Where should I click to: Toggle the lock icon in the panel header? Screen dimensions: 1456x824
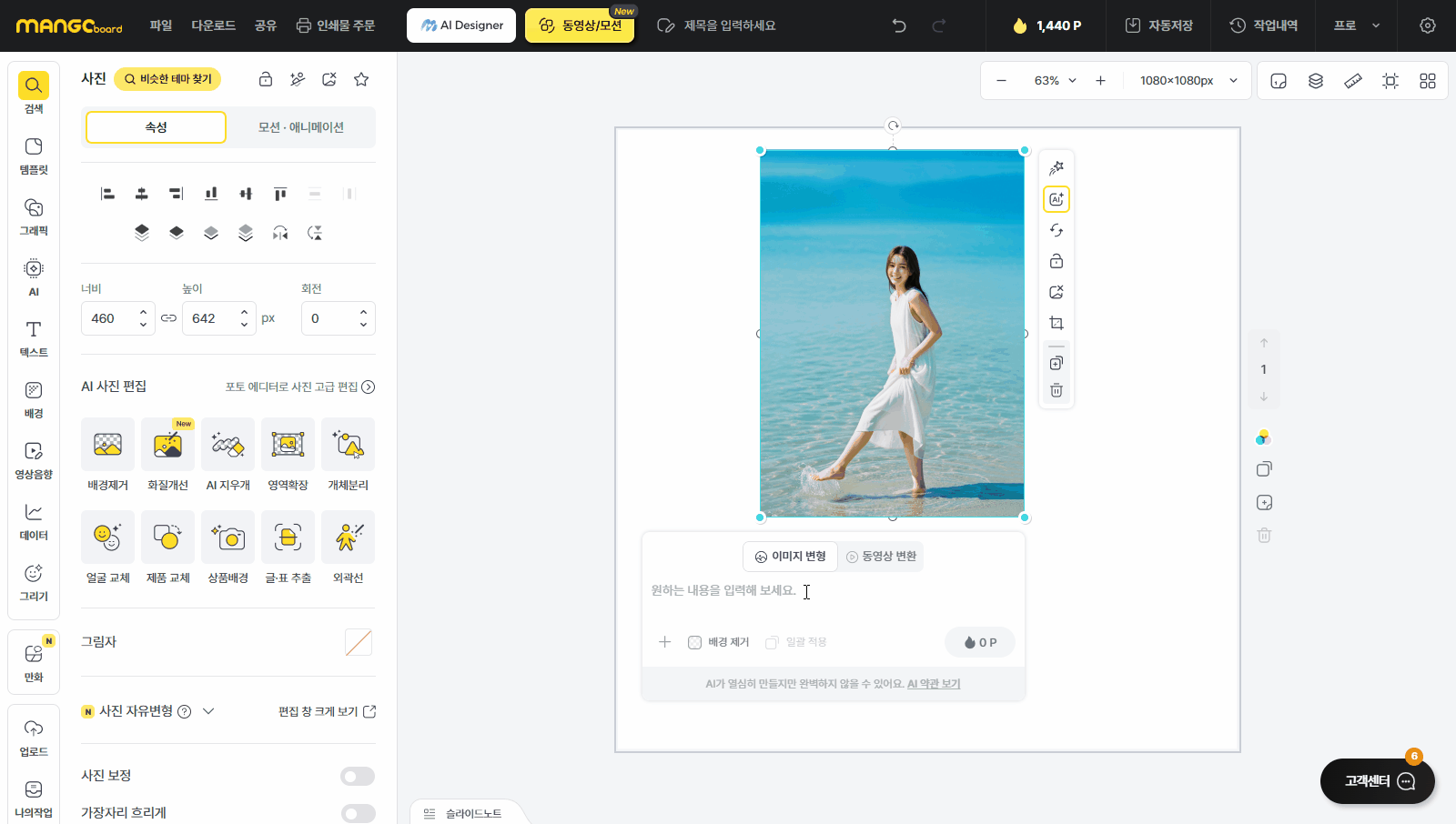tap(266, 79)
